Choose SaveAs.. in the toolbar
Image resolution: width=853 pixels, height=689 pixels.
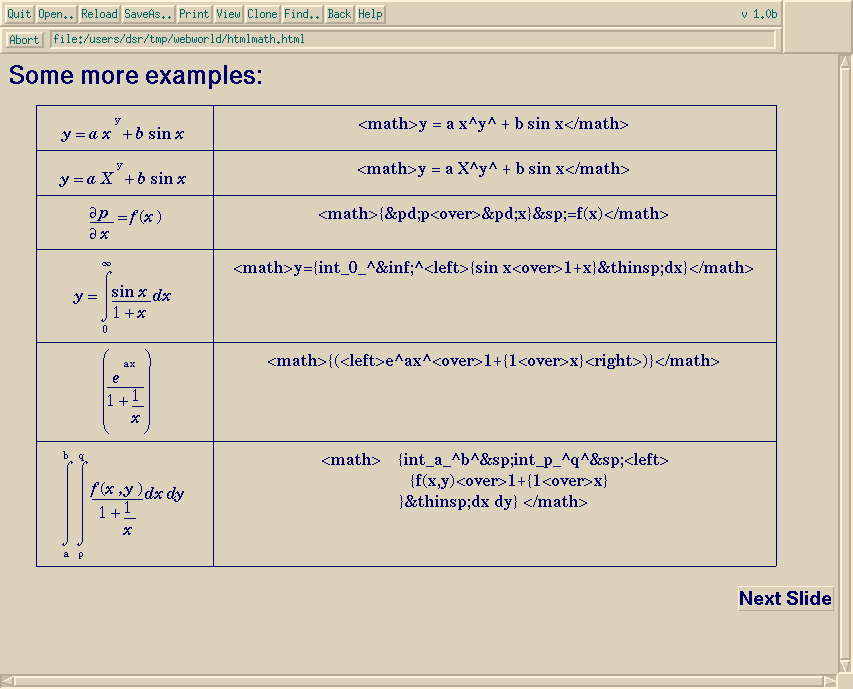coord(148,14)
